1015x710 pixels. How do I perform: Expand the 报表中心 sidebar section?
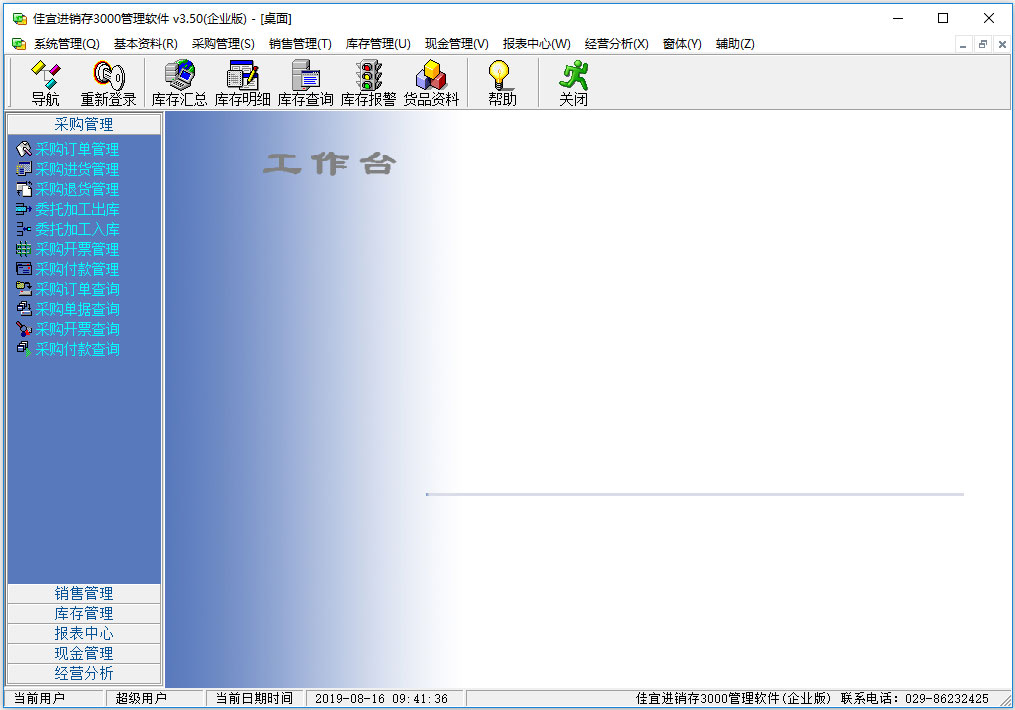84,634
